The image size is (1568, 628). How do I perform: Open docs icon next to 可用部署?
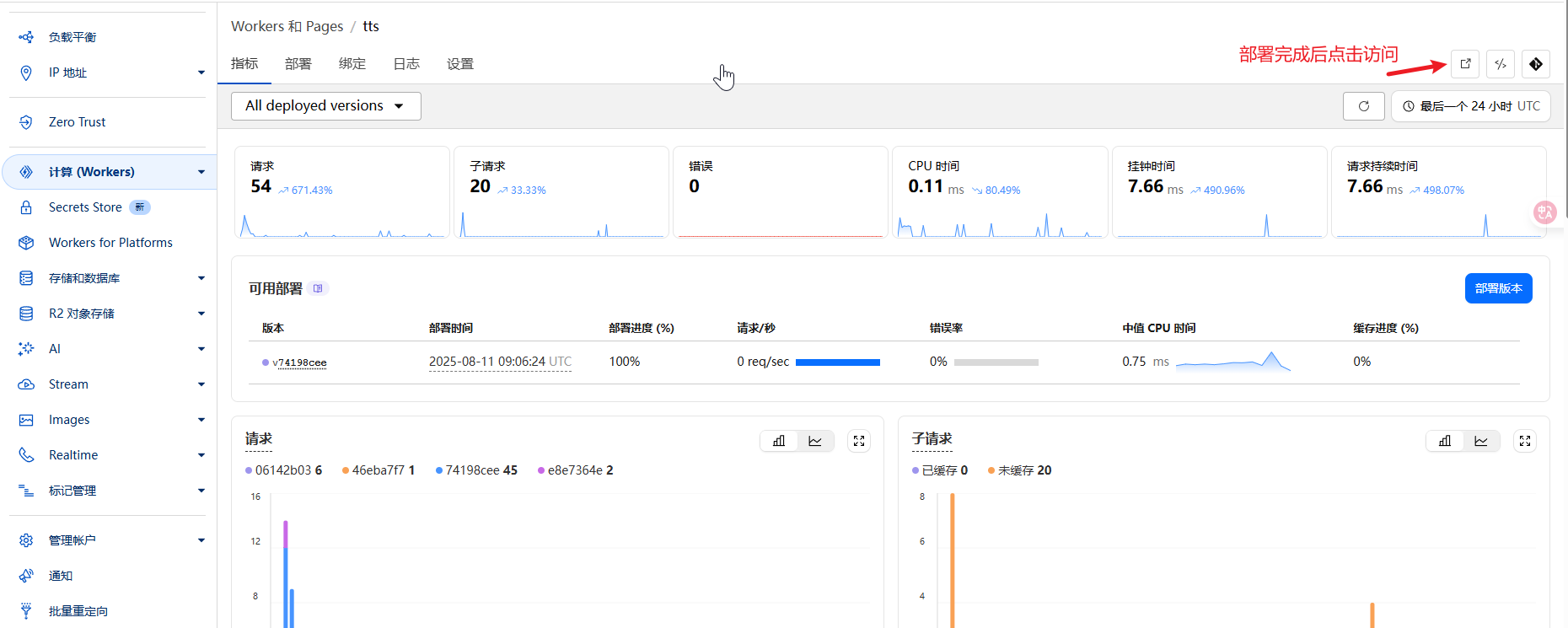tap(318, 288)
